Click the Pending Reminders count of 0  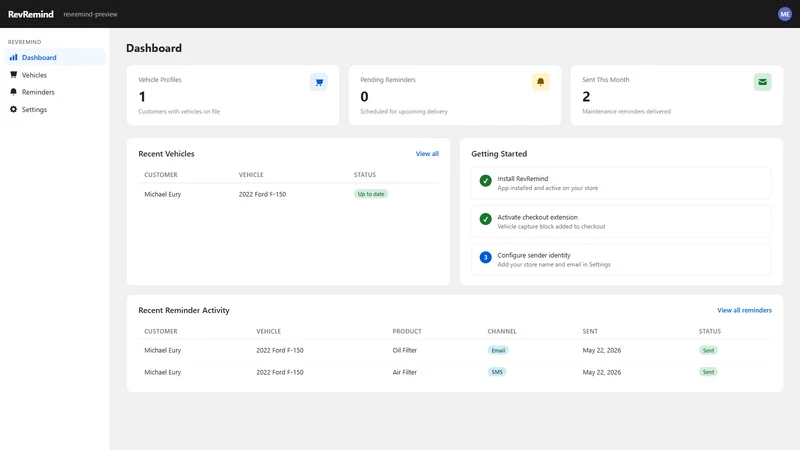(364, 96)
